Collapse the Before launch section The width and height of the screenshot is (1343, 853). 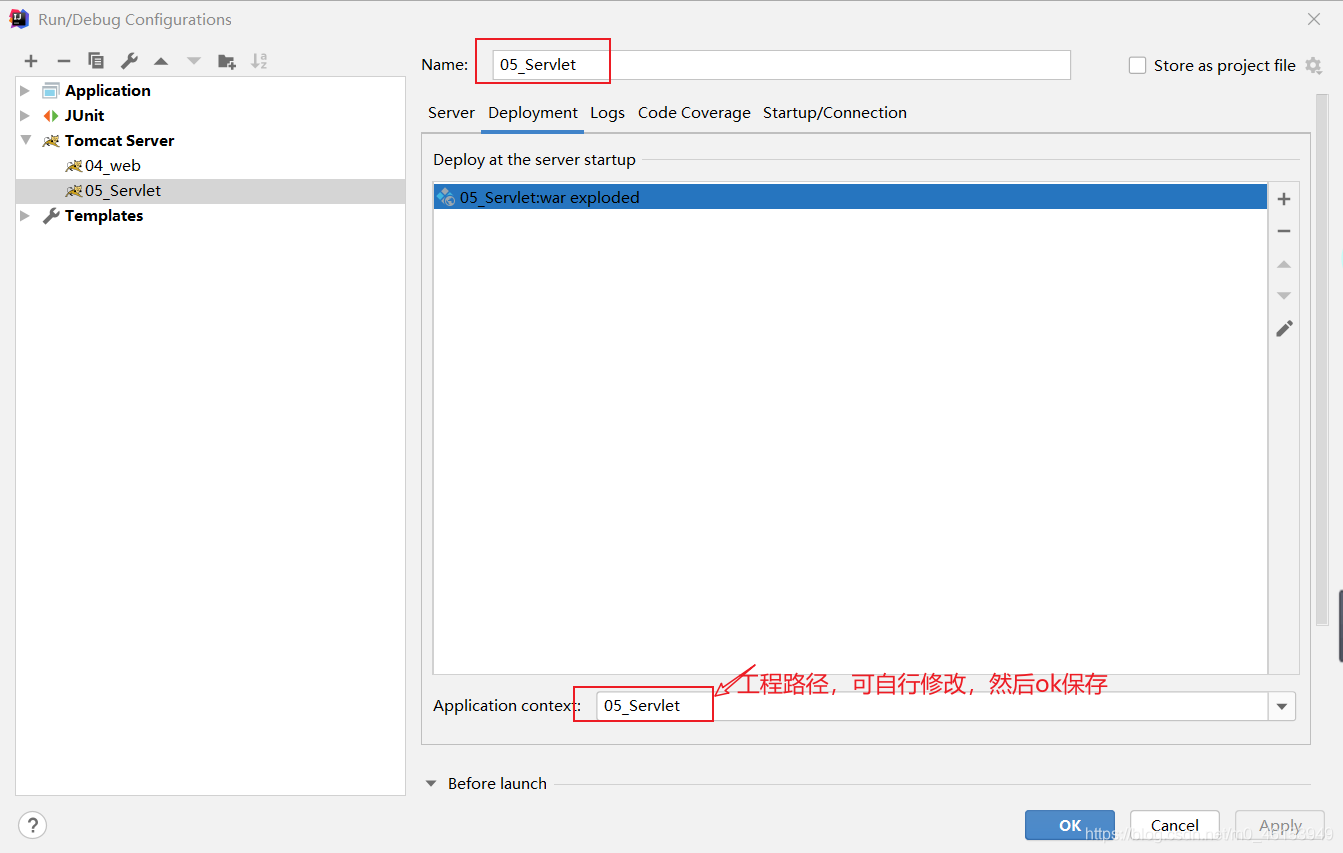pyautogui.click(x=431, y=784)
